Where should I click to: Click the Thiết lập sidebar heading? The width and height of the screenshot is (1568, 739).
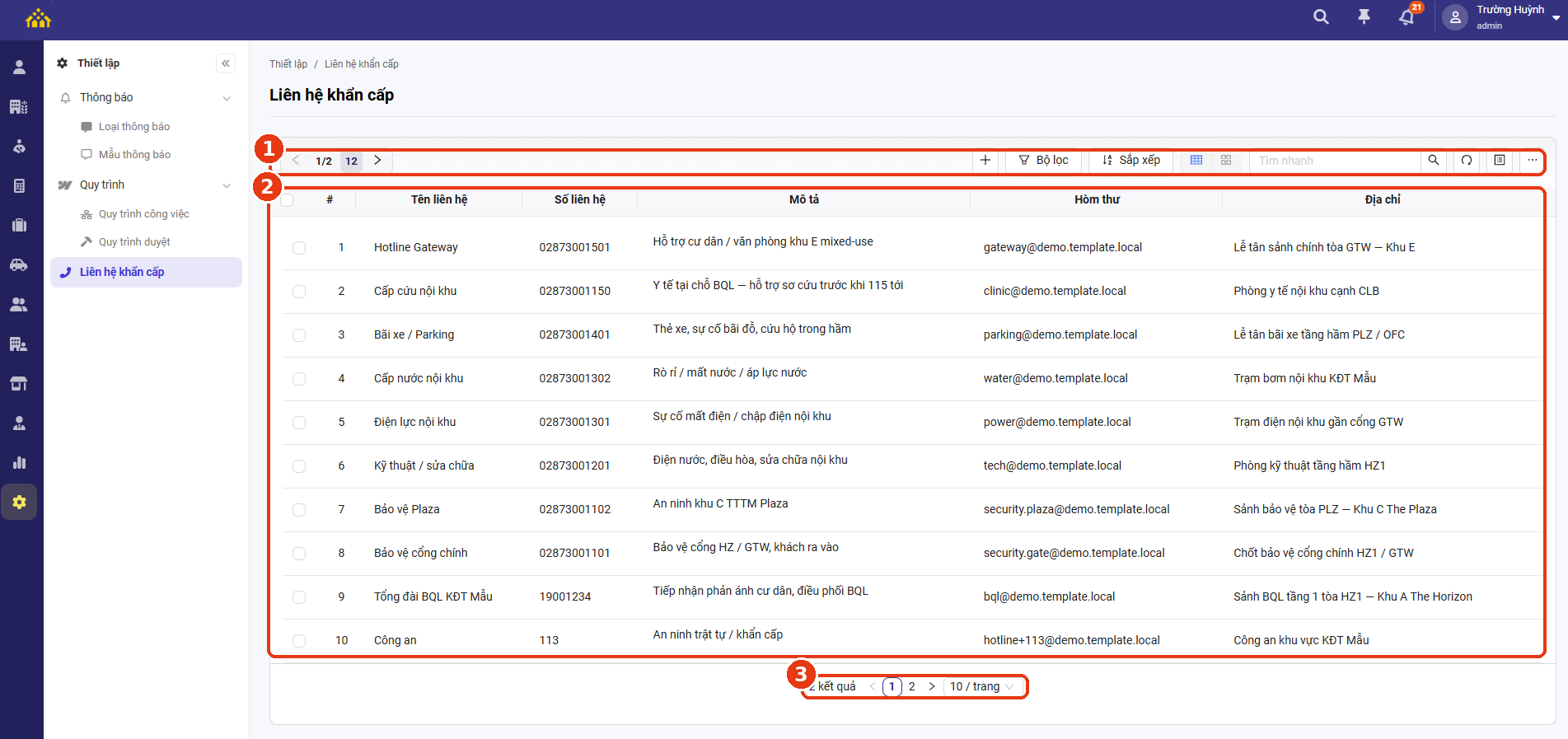pos(98,63)
